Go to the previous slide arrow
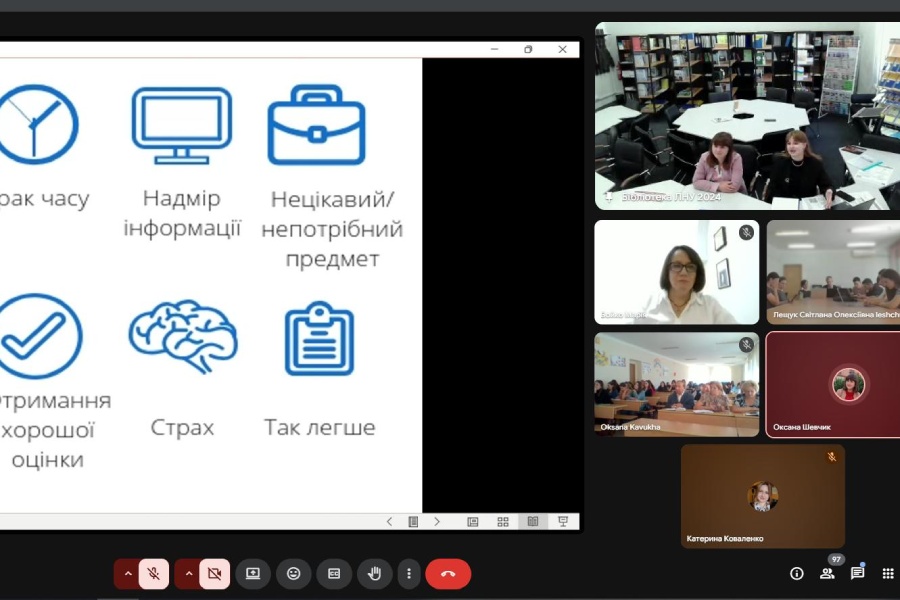 [x=390, y=522]
